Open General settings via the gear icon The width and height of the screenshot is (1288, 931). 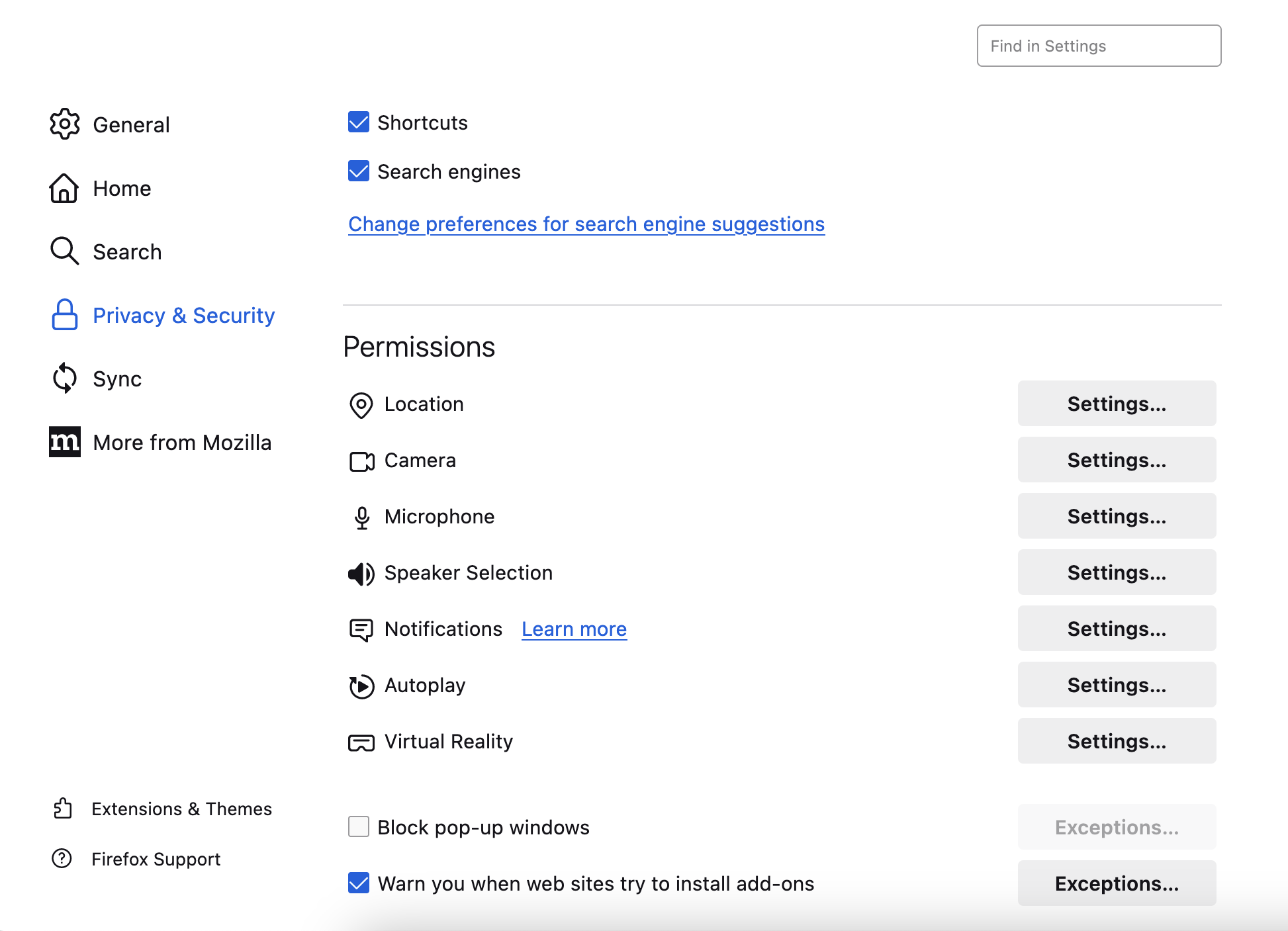[64, 124]
